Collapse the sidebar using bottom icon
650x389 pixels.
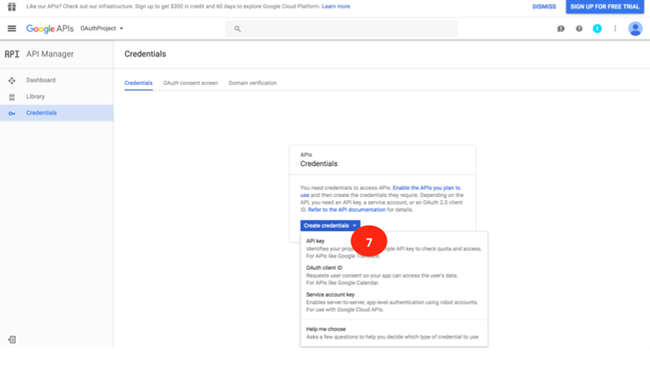(12, 340)
